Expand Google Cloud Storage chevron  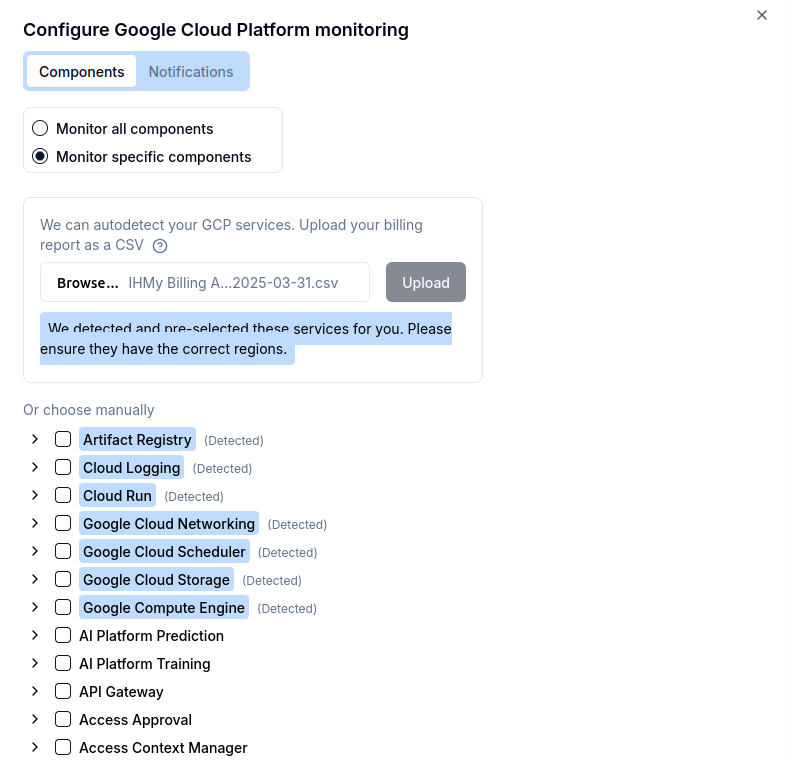click(x=35, y=579)
